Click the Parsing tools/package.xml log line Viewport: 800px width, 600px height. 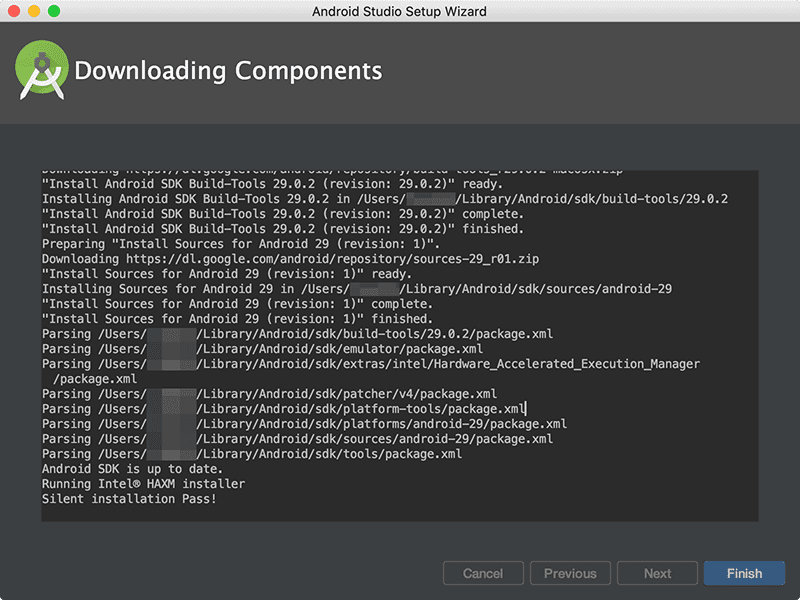click(252, 454)
